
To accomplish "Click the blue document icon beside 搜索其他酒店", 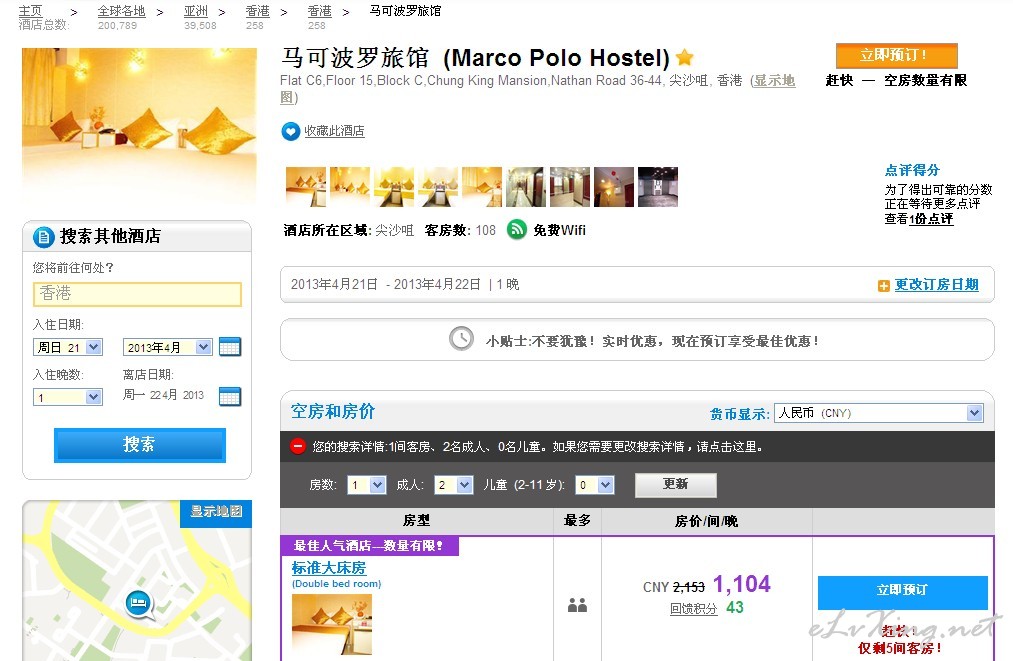I will 43,237.
